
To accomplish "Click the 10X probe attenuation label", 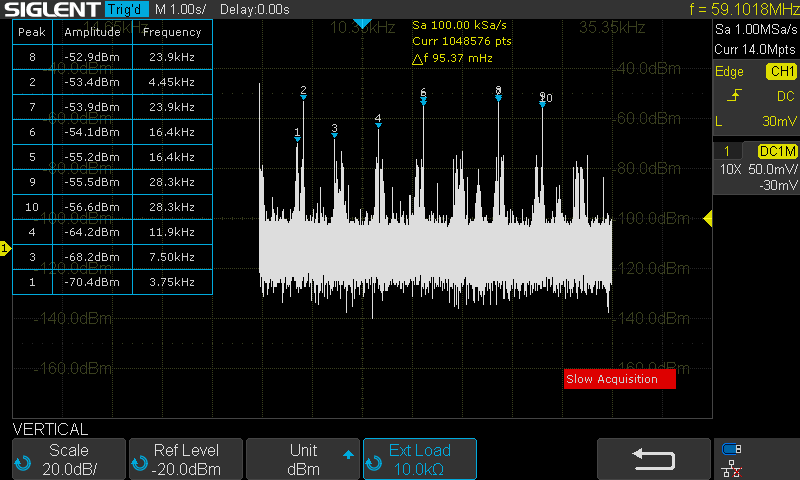I will 730,169.
